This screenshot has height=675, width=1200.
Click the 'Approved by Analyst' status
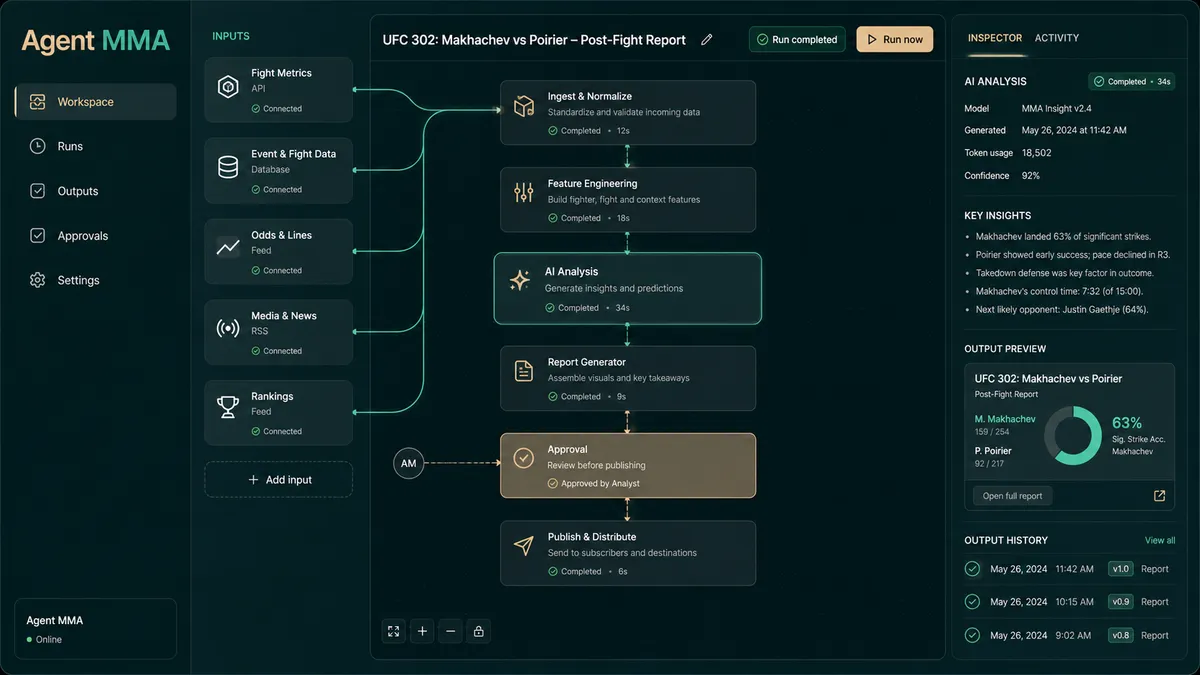click(593, 484)
